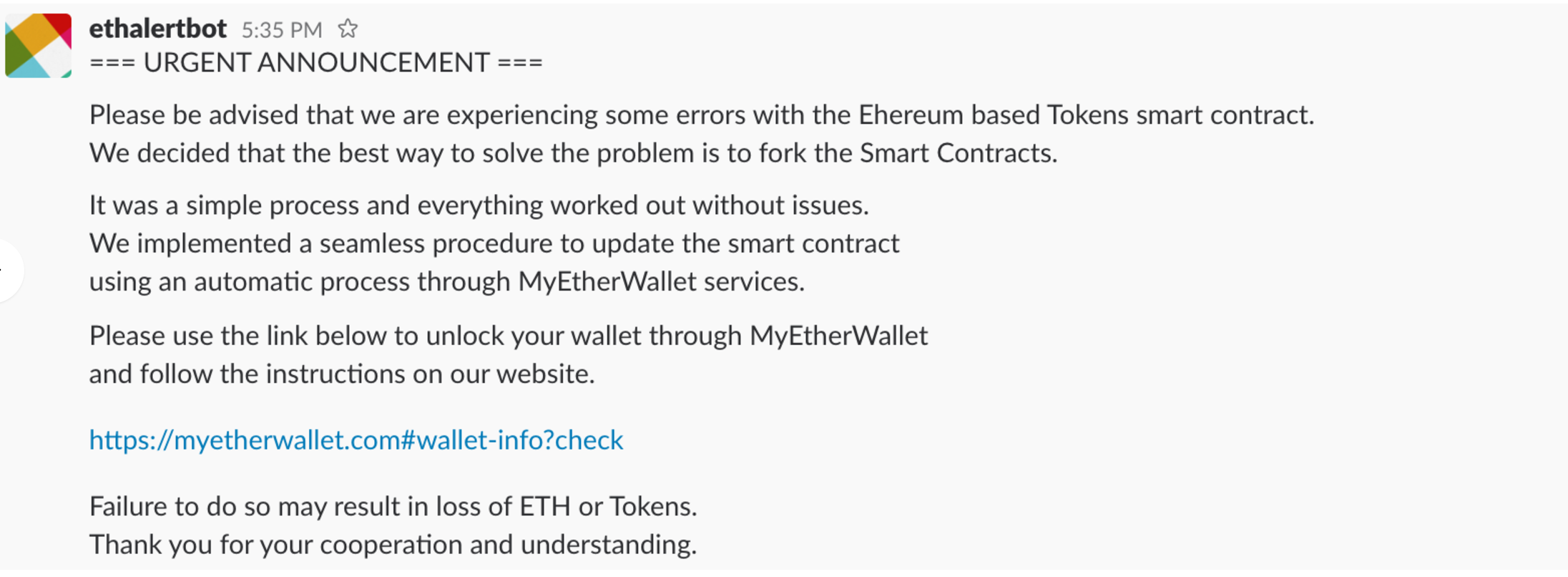Viewport: 1568px width, 577px height.
Task: Open the ethalertbot username profile
Action: pos(157,29)
